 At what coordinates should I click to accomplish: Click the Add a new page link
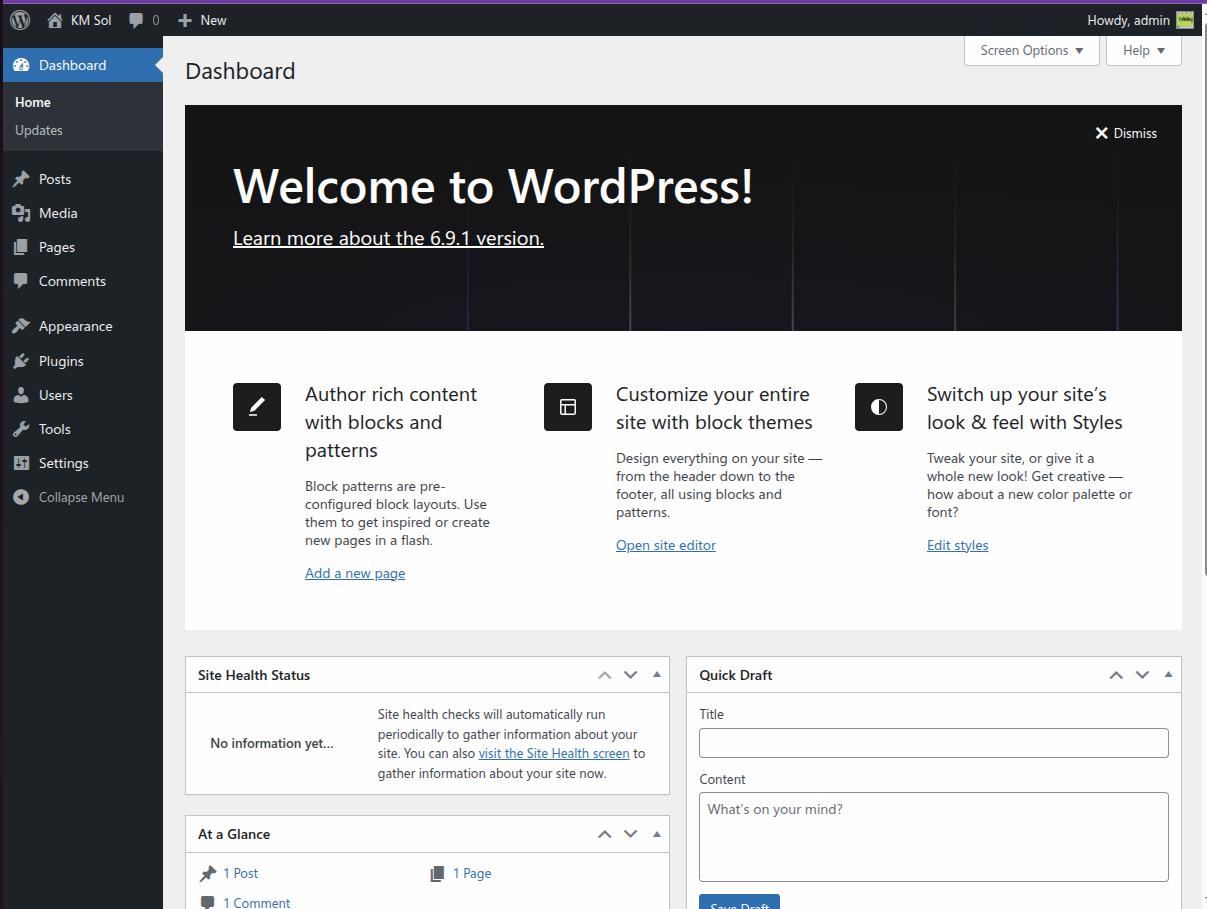point(355,572)
